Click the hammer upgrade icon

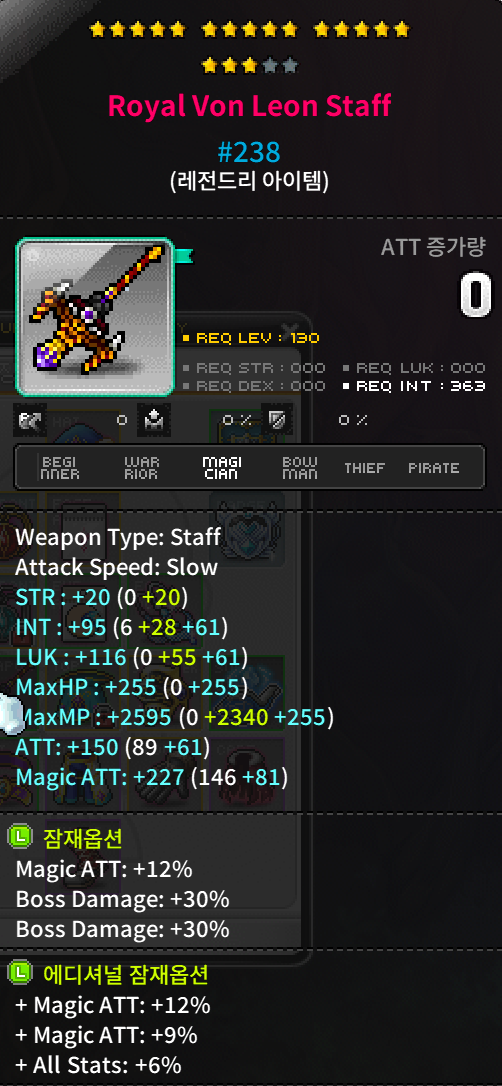coord(30,420)
